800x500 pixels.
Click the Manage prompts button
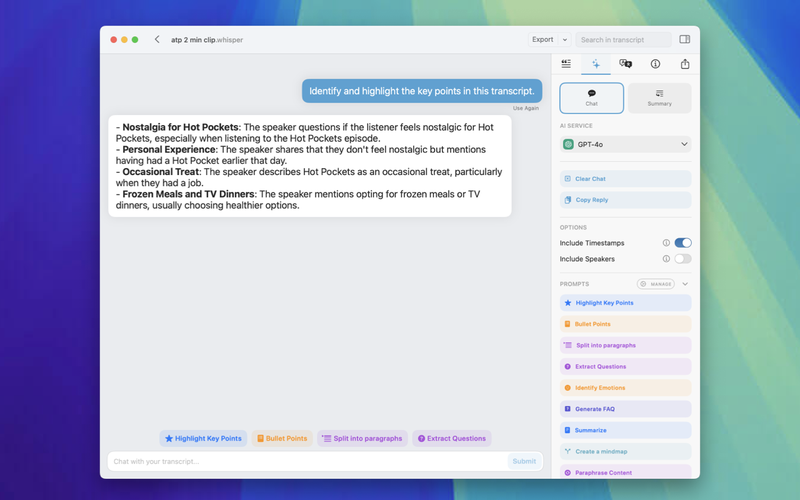coord(656,284)
